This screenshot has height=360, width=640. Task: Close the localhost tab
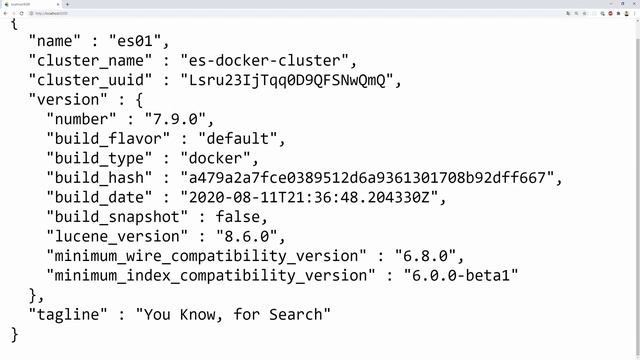click(58, 4)
